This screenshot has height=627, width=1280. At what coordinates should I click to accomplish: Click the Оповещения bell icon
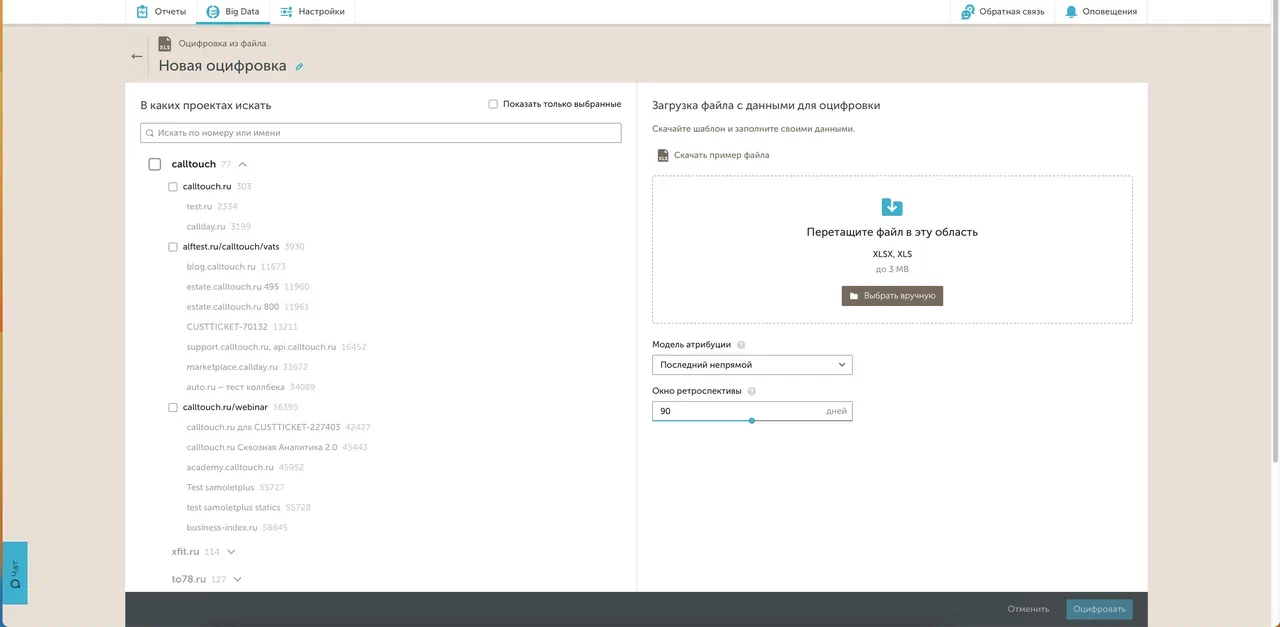[1071, 12]
